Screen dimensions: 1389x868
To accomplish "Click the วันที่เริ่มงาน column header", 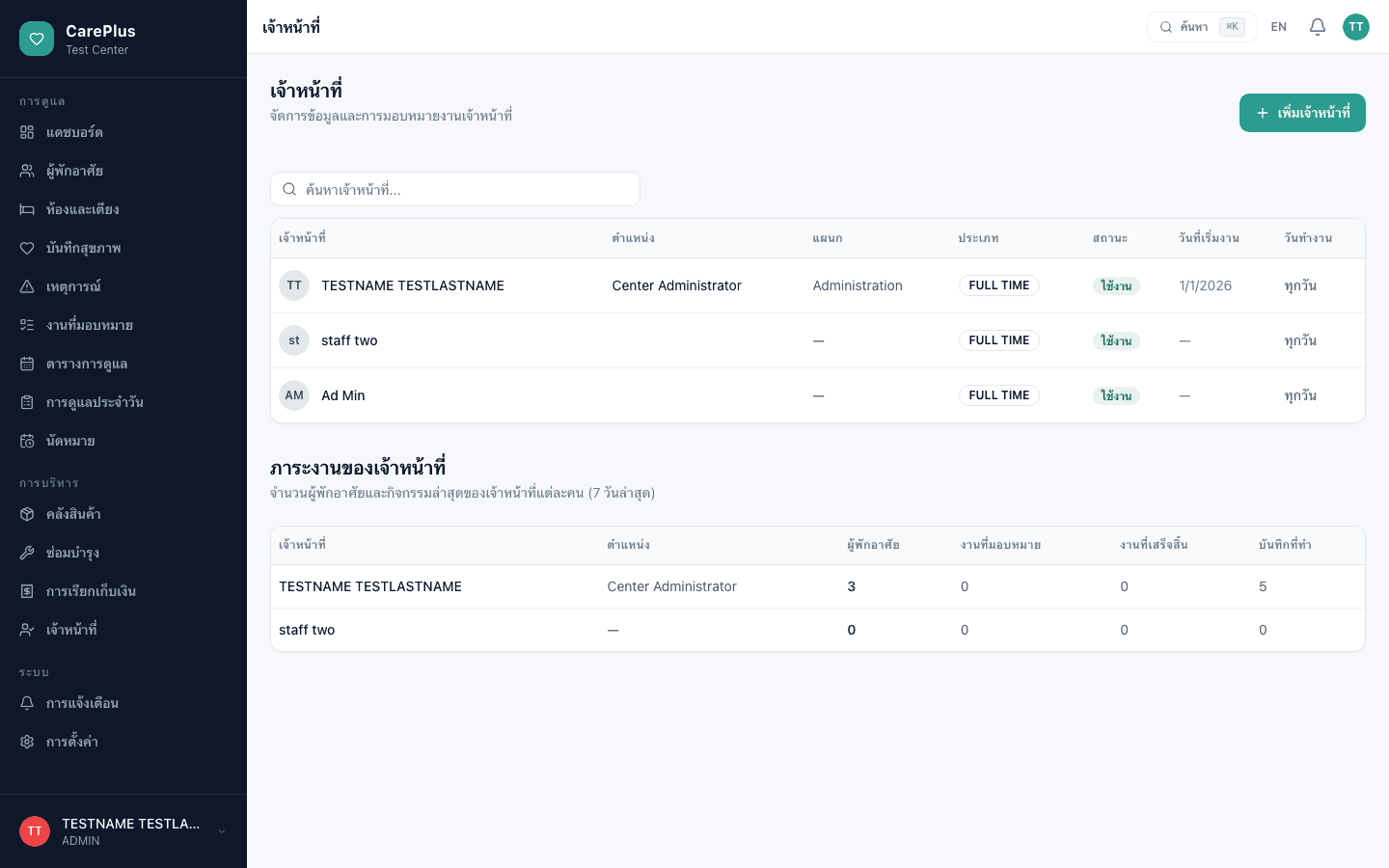I will [x=1209, y=238].
